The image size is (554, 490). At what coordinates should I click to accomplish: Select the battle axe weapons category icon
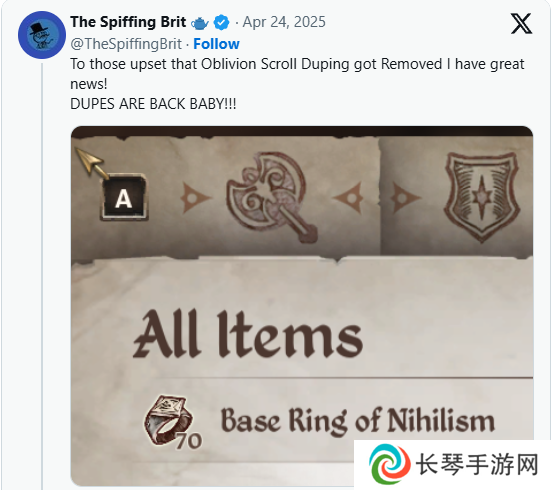(272, 196)
